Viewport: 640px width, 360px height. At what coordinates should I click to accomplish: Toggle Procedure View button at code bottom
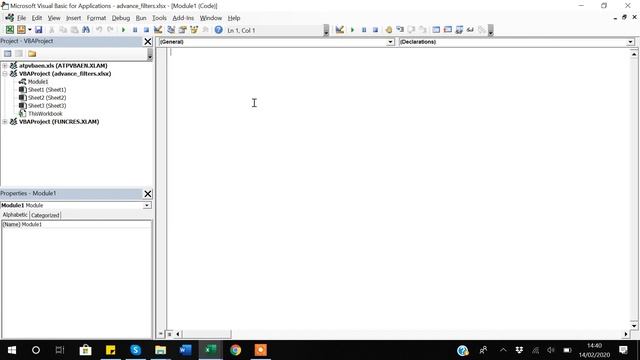[x=161, y=334]
